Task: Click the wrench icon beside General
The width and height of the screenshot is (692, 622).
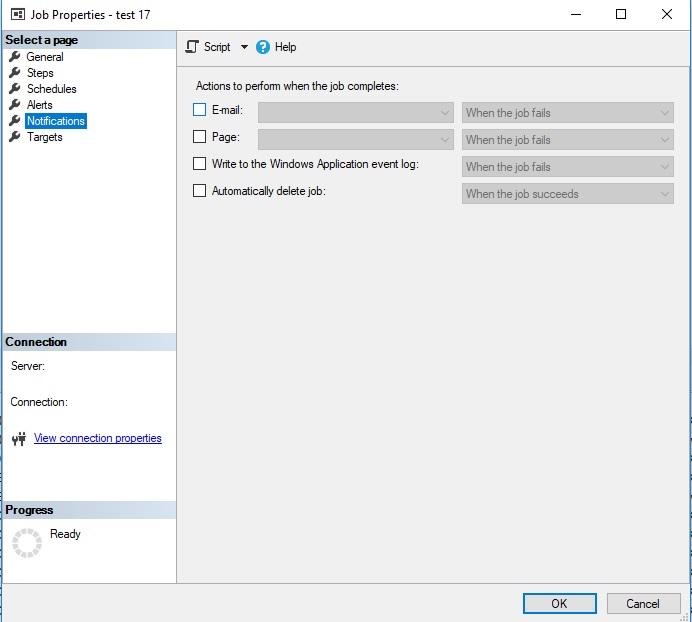Action: tap(14, 57)
